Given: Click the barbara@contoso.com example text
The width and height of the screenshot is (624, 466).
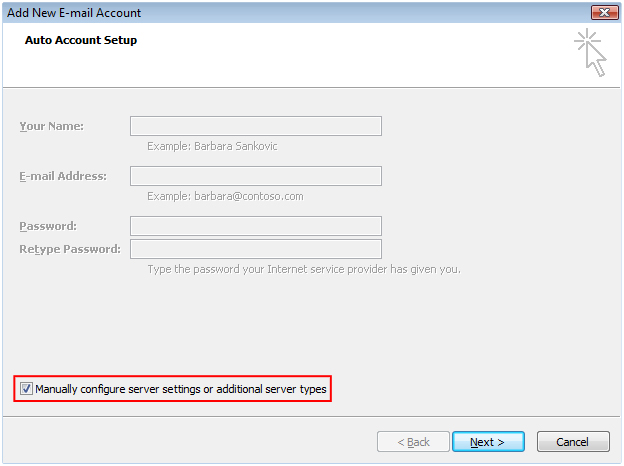Looking at the screenshot, I should point(249,197).
